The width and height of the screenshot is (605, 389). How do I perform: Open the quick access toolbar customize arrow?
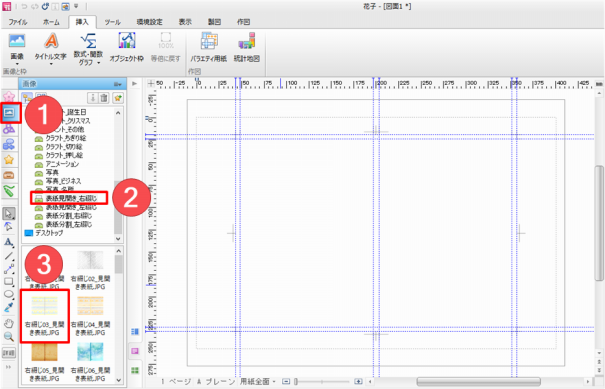coord(76,6)
